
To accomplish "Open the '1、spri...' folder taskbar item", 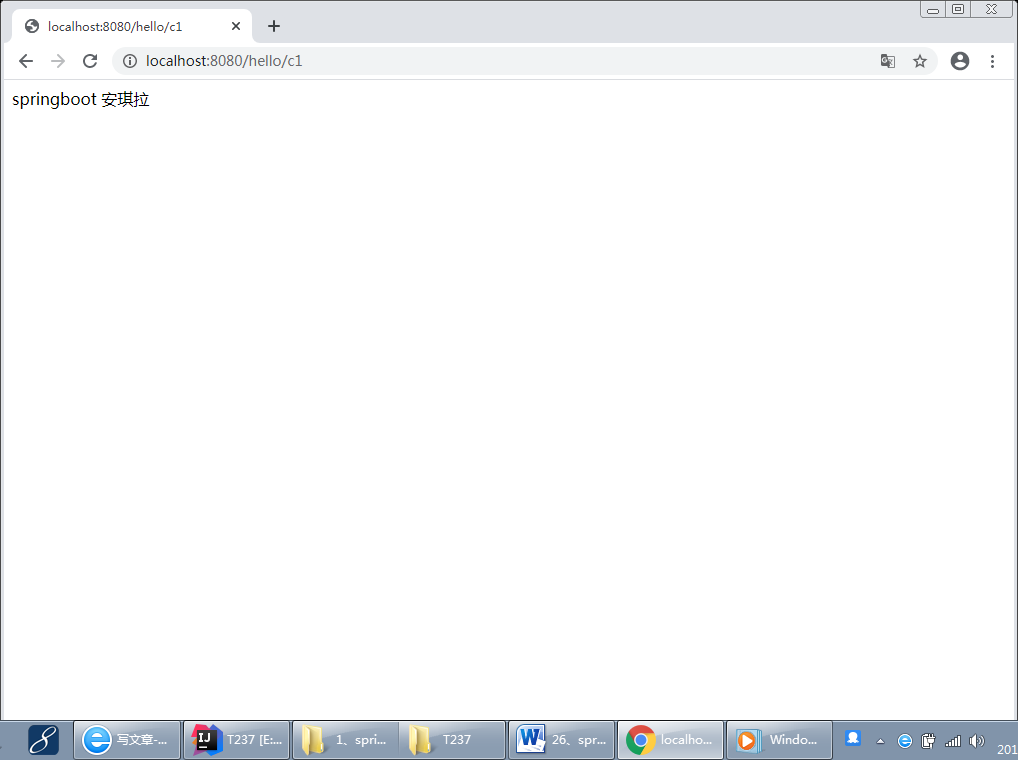I will pyautogui.click(x=345, y=740).
